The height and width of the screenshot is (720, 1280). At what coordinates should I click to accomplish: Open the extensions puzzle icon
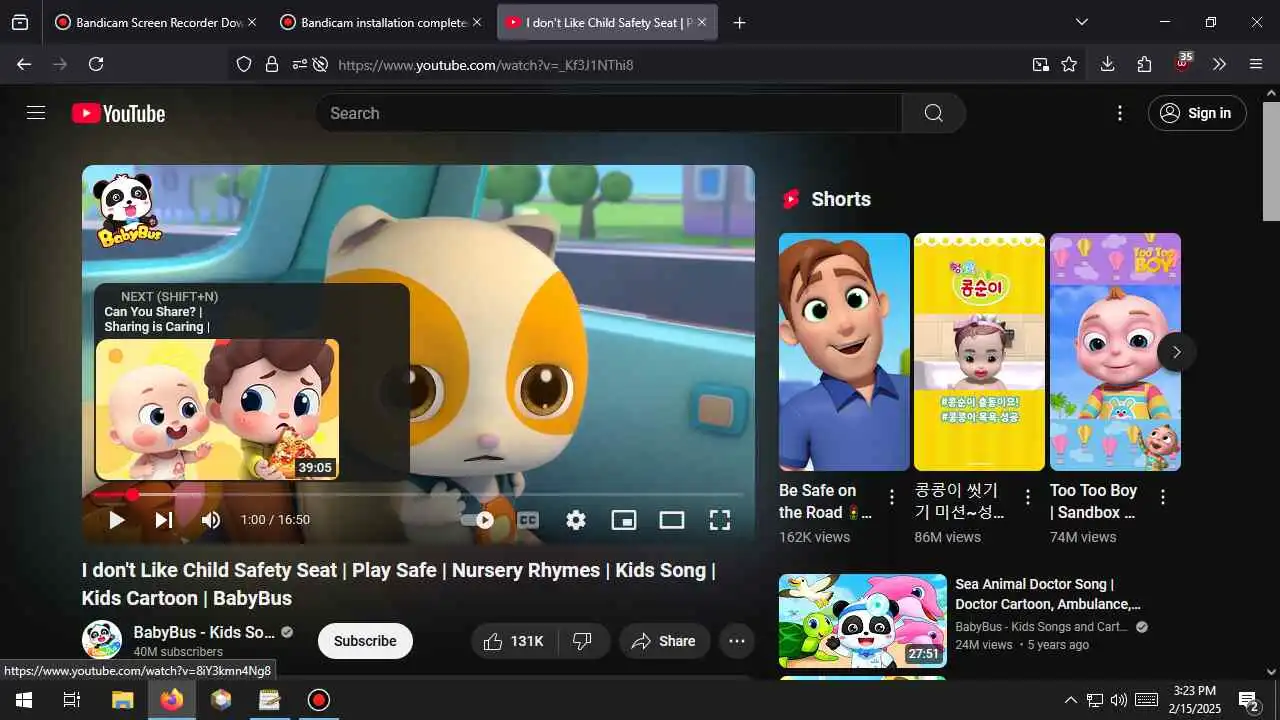point(1144,64)
